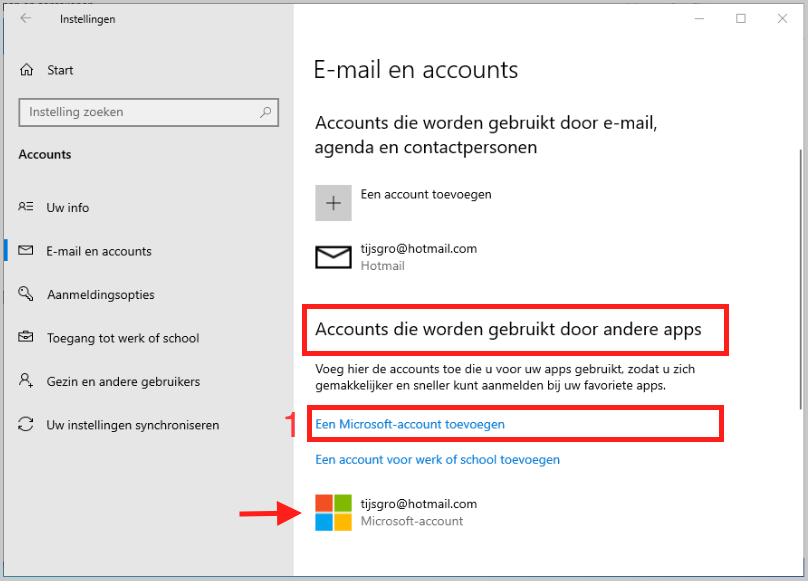Go to Toegang tot werk of school
Image resolution: width=808 pixels, height=581 pixels.
(123, 338)
